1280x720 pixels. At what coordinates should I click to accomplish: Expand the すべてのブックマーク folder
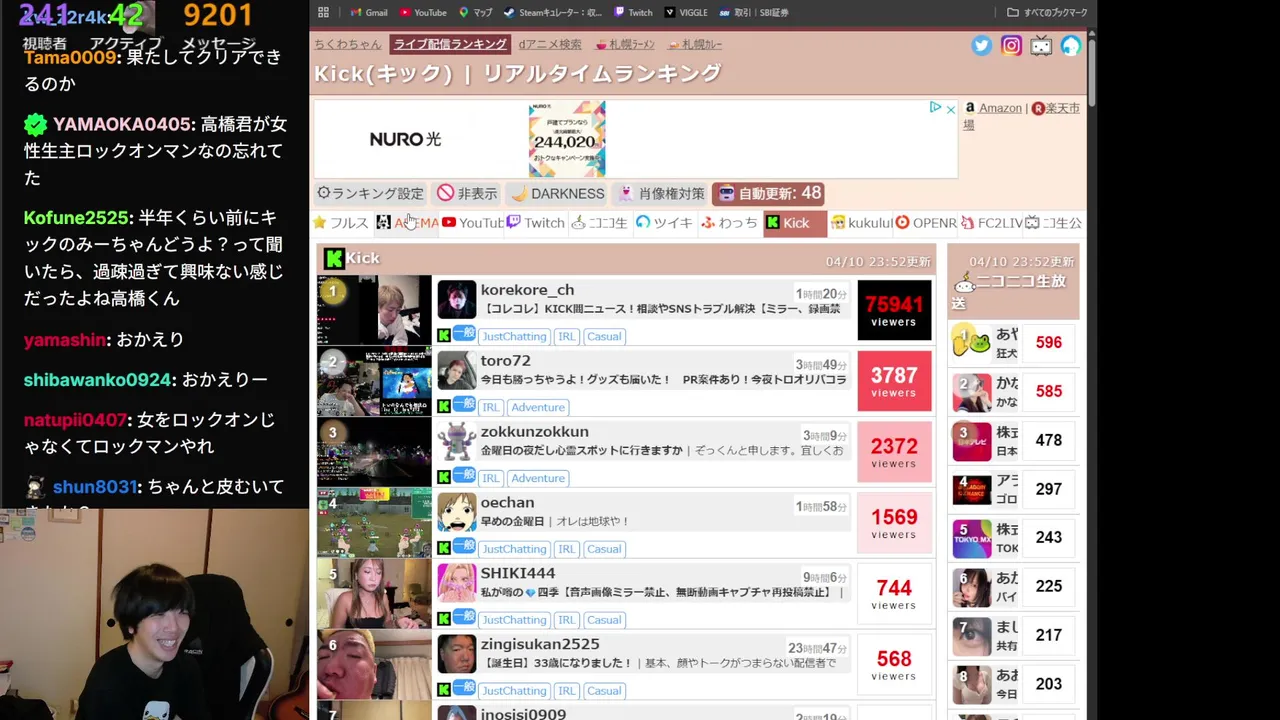(x=1047, y=13)
